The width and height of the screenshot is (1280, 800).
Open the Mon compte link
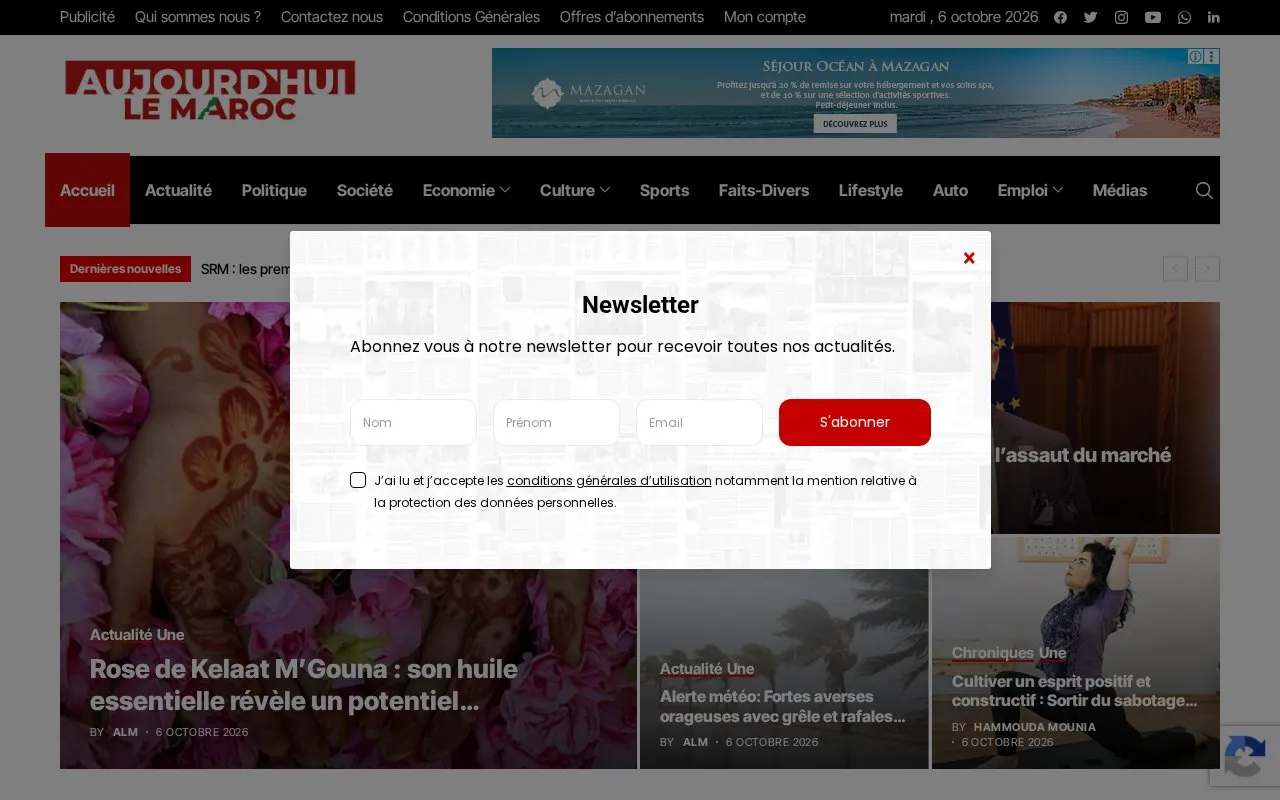pos(765,17)
